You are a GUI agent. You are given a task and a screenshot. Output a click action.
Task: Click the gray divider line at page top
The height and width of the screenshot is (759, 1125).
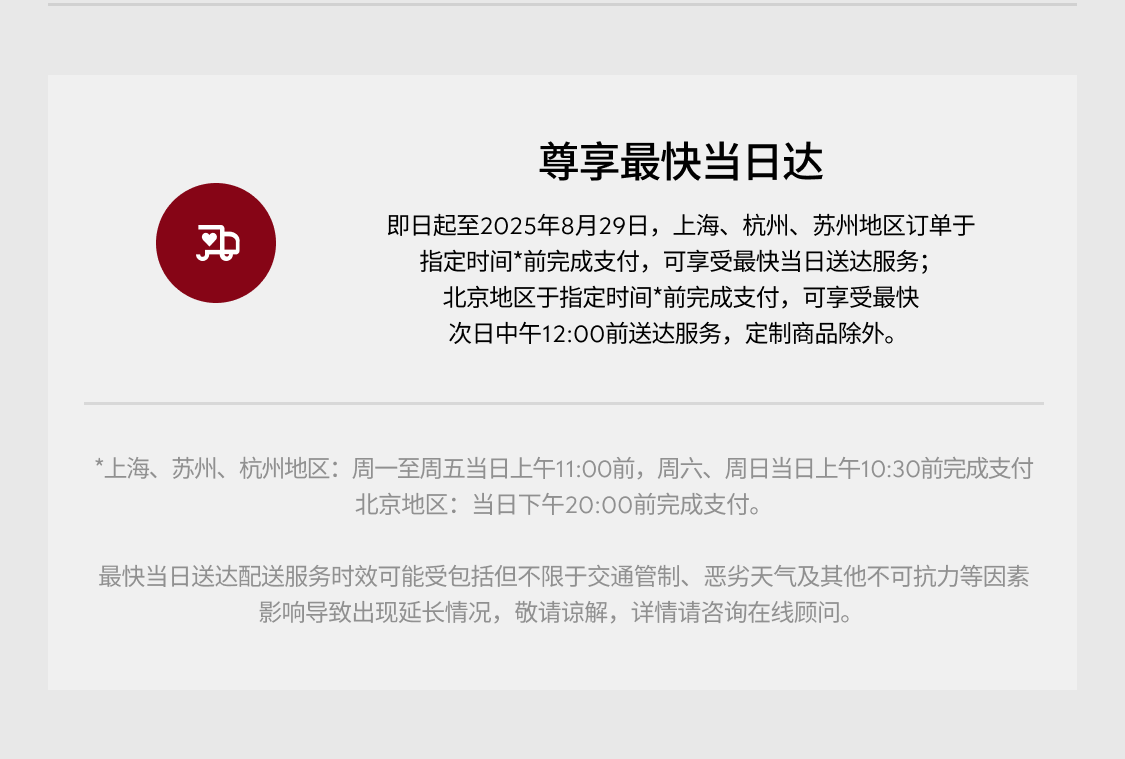(x=562, y=4)
